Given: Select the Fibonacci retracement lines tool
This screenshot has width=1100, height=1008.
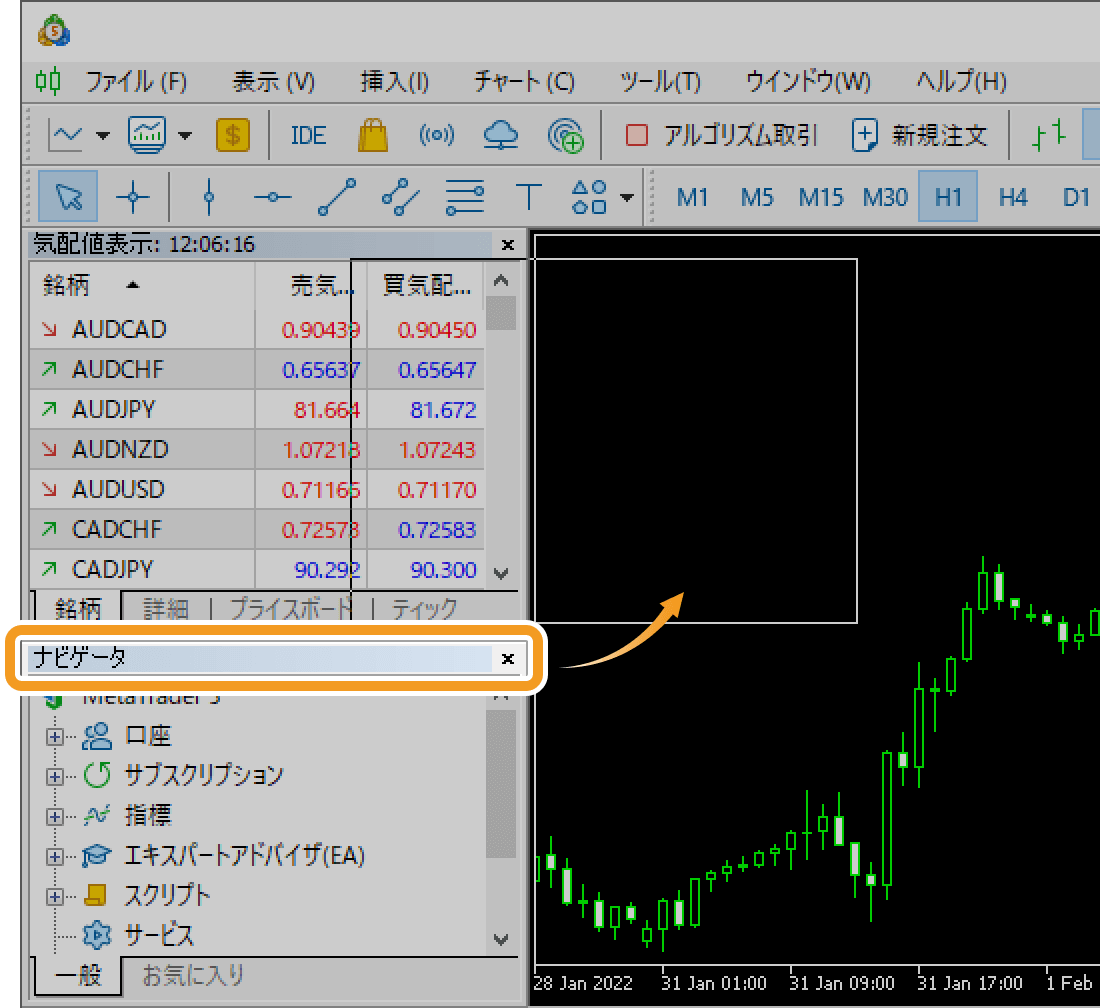Looking at the screenshot, I should (x=464, y=197).
